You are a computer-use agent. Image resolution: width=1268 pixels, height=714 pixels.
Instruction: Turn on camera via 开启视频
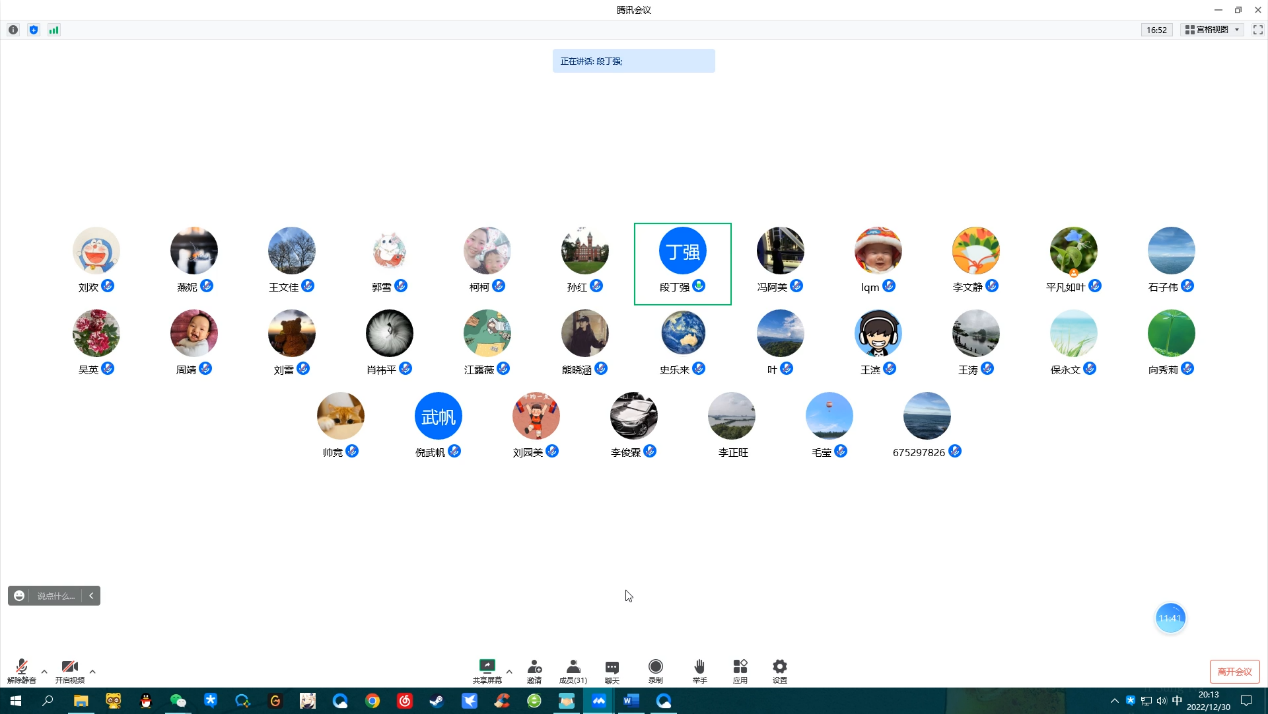(x=69, y=670)
